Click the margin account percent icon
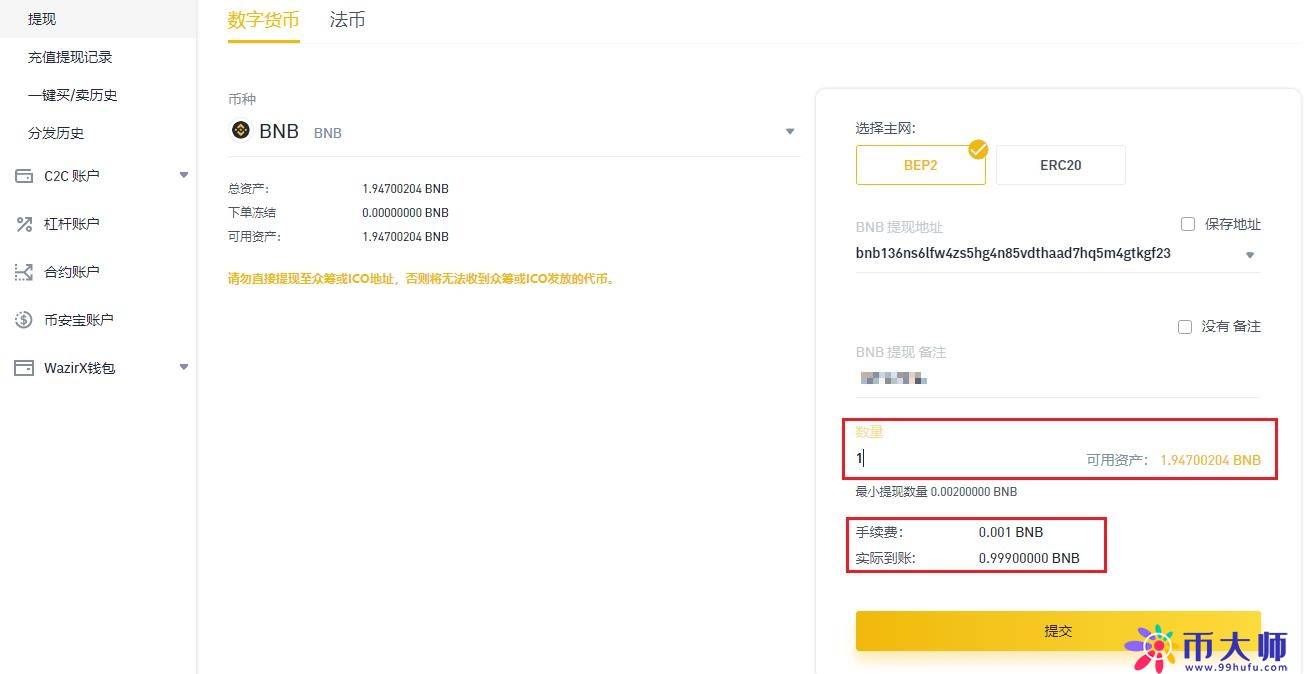The width and height of the screenshot is (1311, 674). pyautogui.click(x=24, y=224)
